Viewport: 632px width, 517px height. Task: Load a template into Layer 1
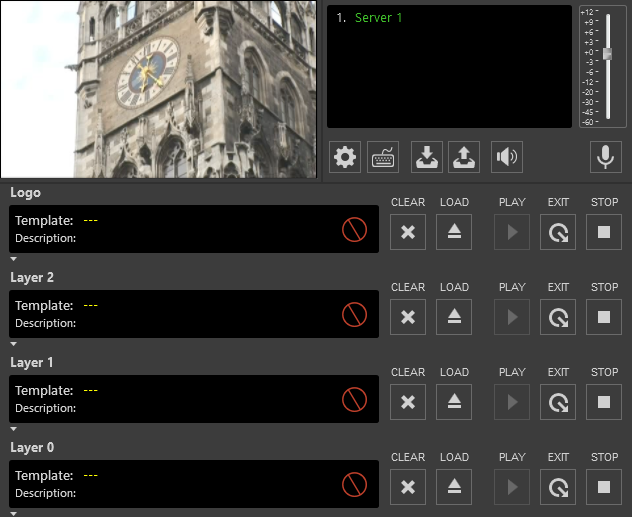tap(454, 402)
